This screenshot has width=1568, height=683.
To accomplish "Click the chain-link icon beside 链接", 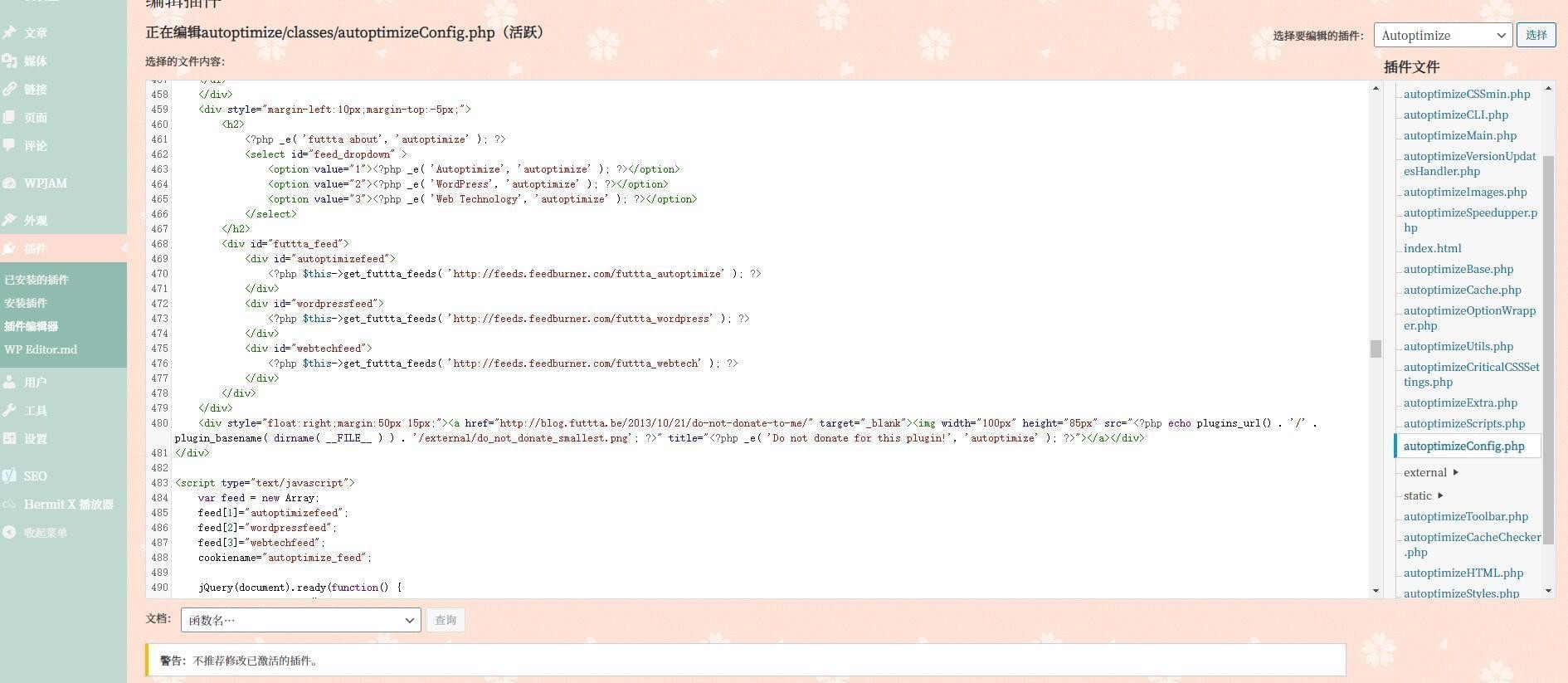I will (x=9, y=89).
